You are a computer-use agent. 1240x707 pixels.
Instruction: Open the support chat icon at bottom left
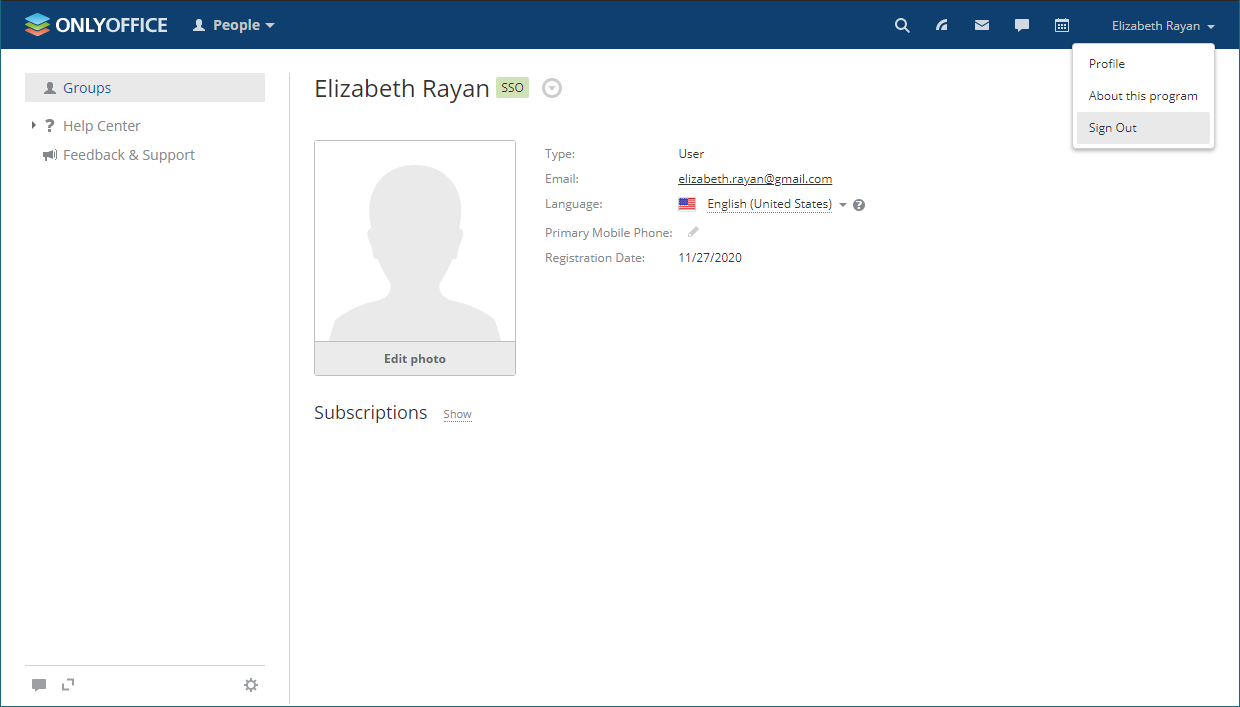[39, 685]
